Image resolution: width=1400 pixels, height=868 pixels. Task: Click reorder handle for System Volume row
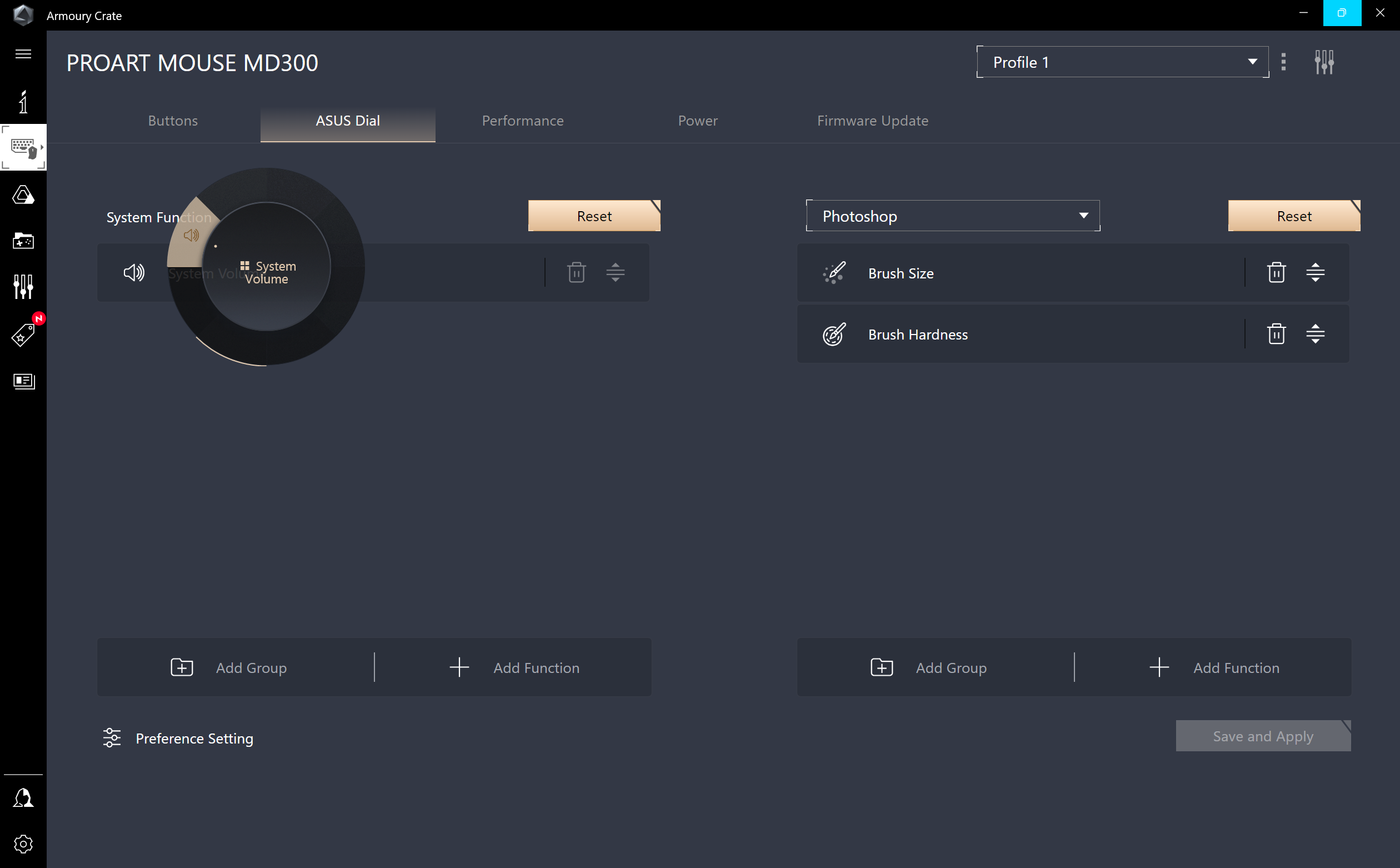click(615, 272)
